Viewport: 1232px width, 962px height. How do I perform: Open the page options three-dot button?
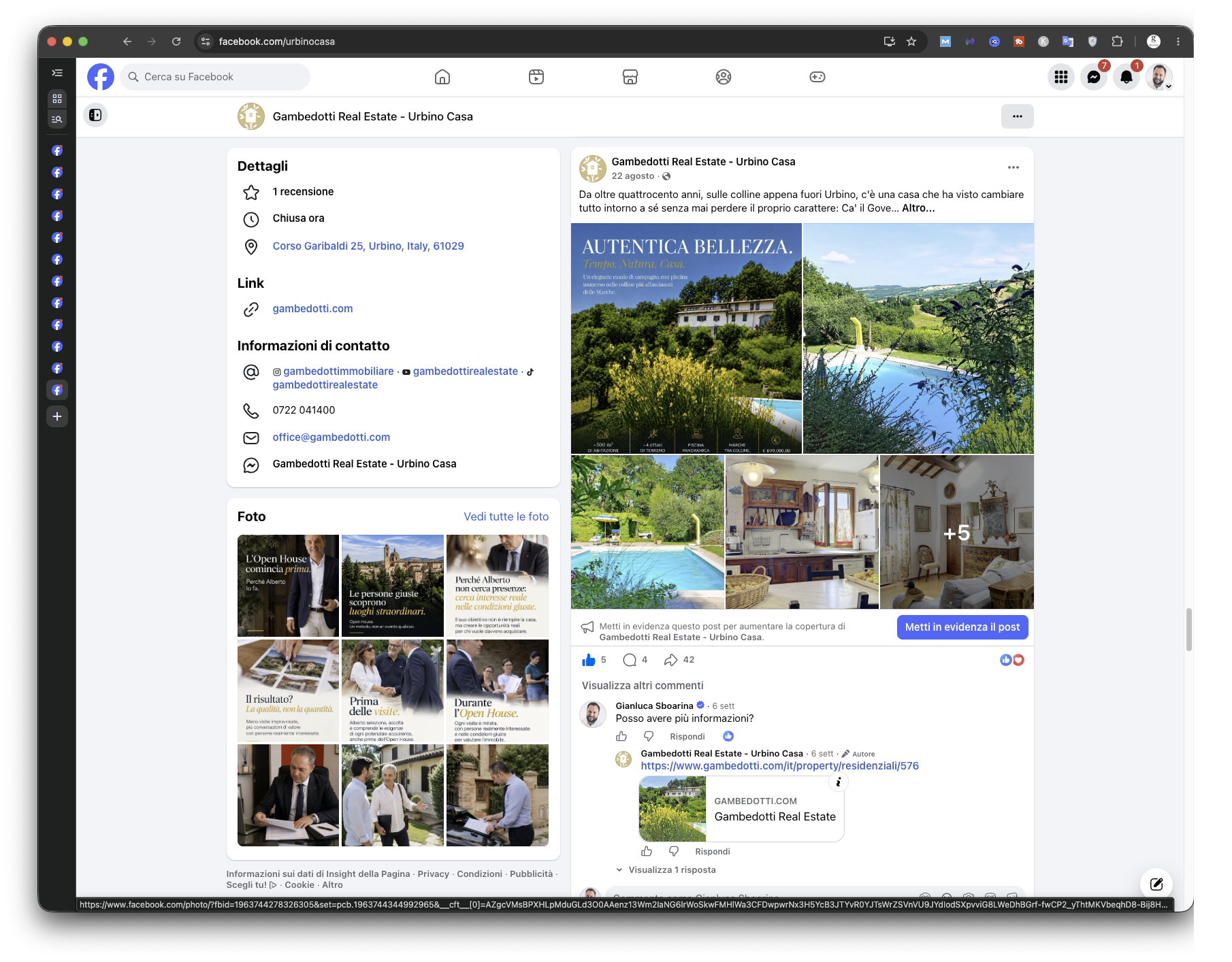click(1017, 116)
